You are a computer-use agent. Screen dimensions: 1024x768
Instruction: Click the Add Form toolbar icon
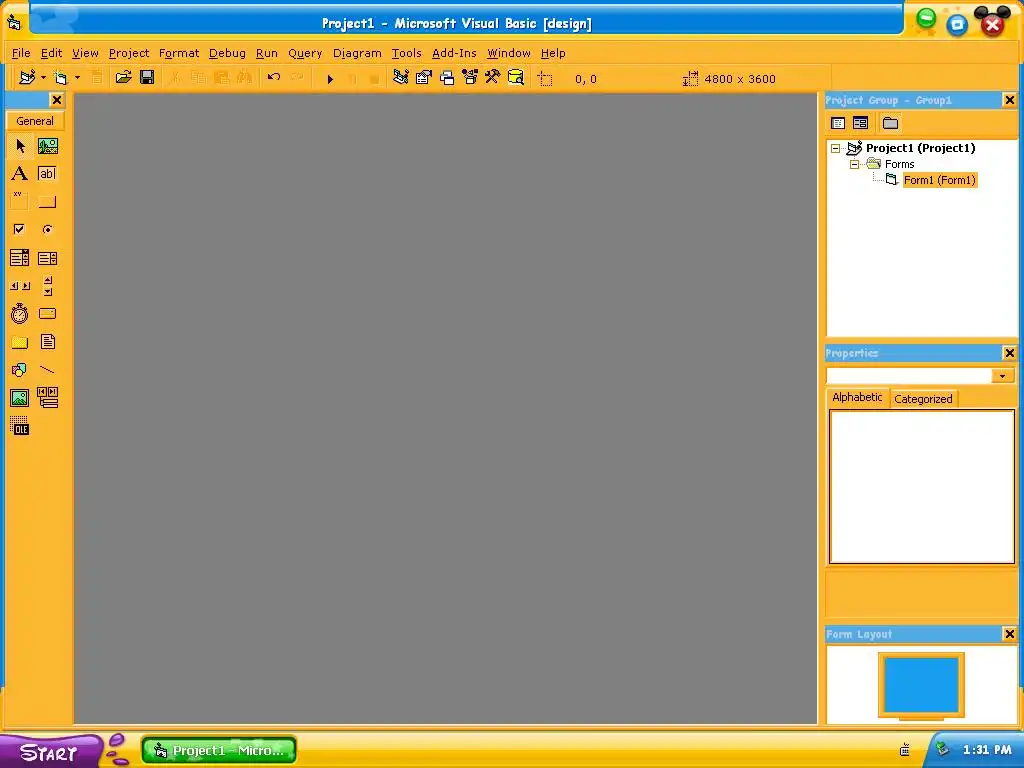[61, 78]
